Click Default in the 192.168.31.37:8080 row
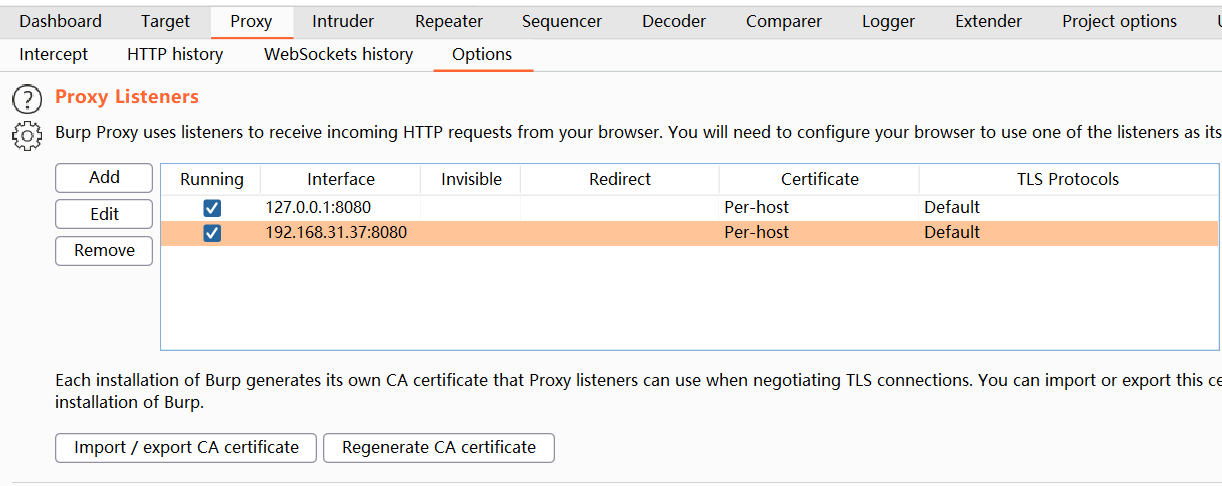This screenshot has width=1222, height=486. (952, 233)
